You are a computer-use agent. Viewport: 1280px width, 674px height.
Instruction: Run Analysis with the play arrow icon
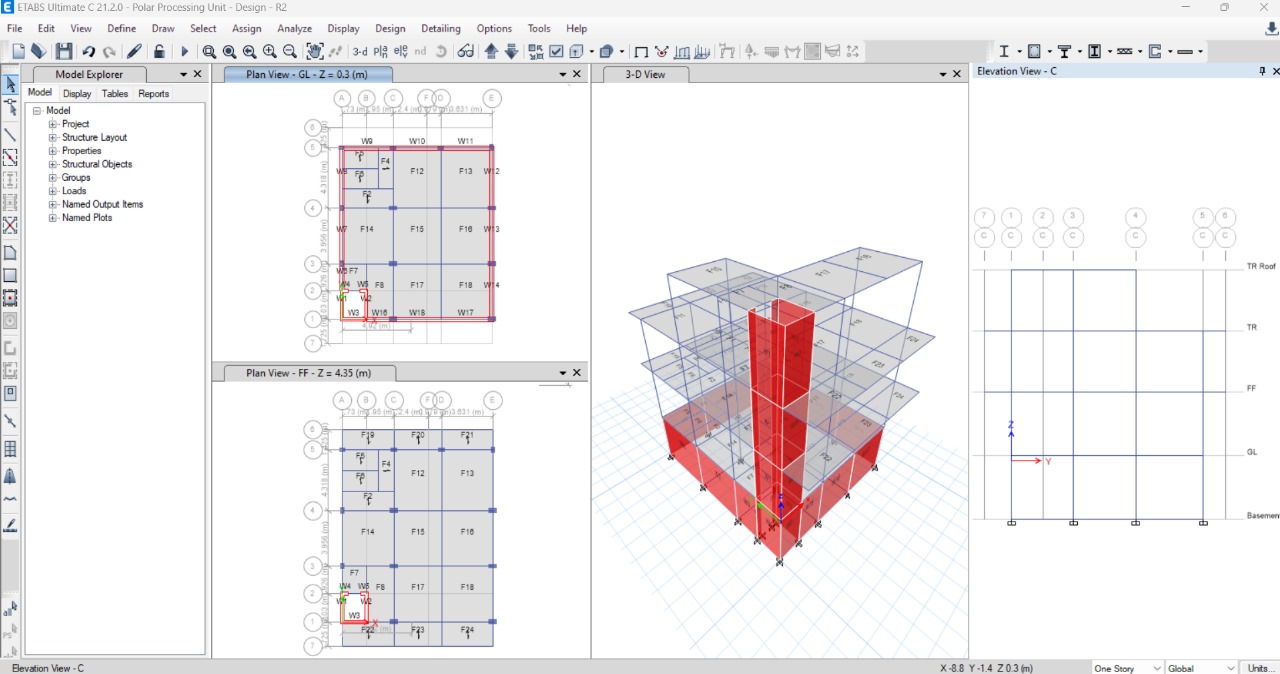pos(185,51)
